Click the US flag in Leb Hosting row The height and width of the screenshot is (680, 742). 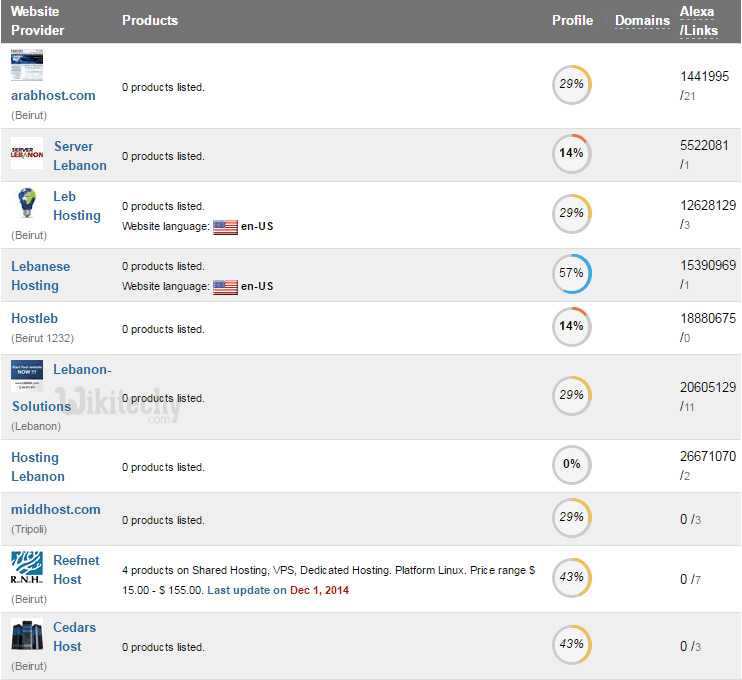[x=225, y=227]
